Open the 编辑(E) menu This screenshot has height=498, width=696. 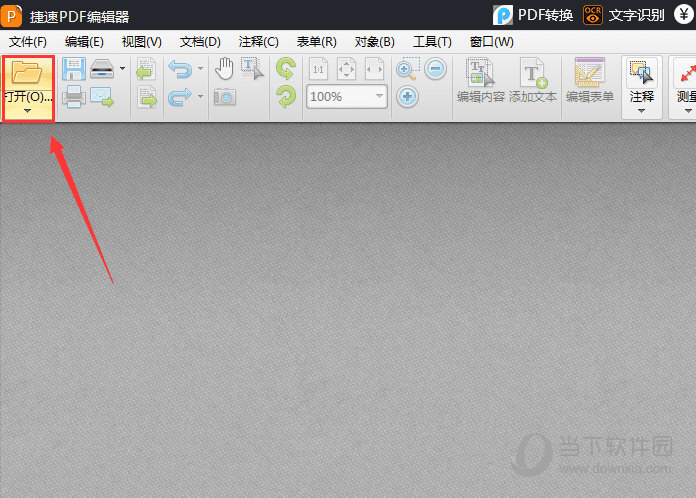(84, 42)
